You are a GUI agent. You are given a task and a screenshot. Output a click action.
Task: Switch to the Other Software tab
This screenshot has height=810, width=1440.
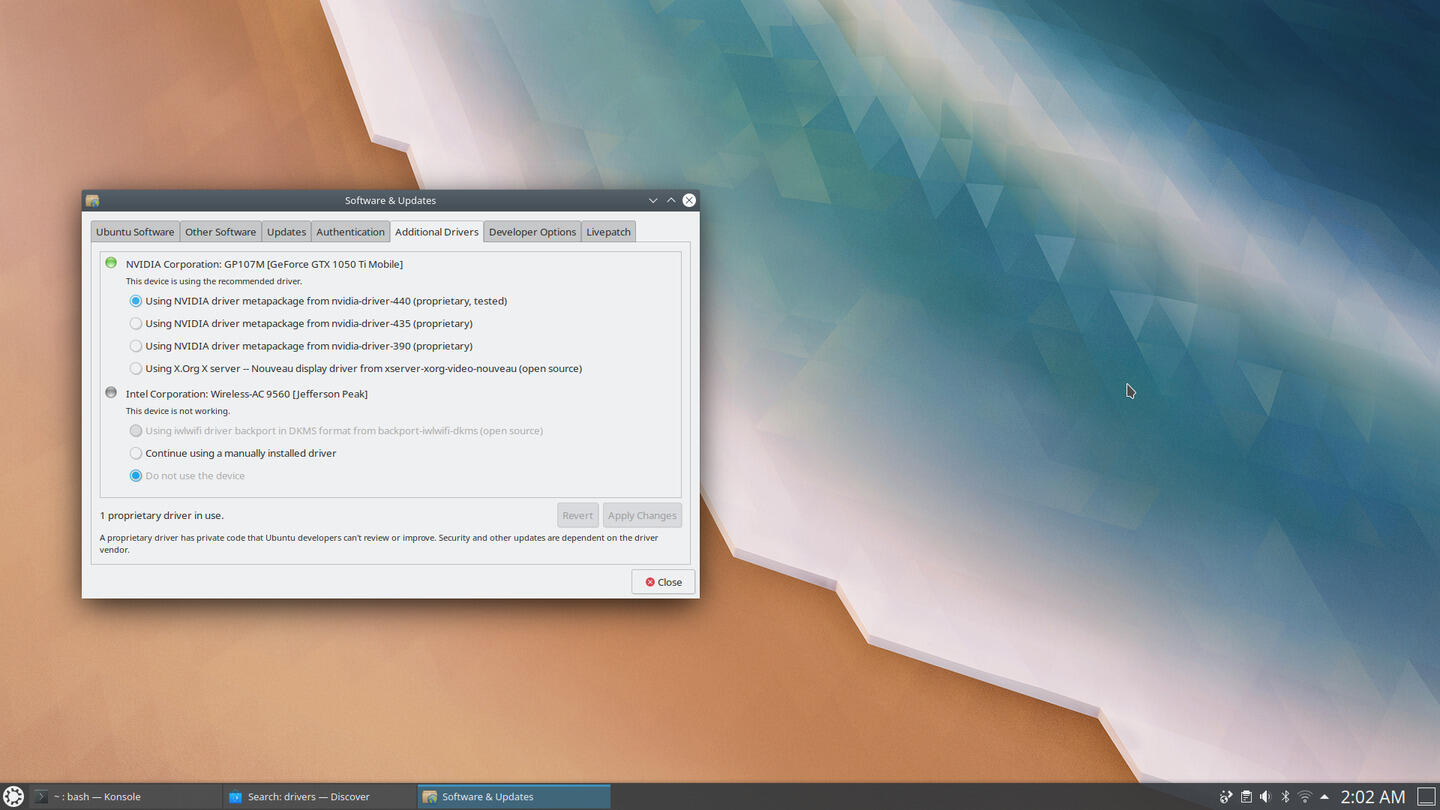220,232
